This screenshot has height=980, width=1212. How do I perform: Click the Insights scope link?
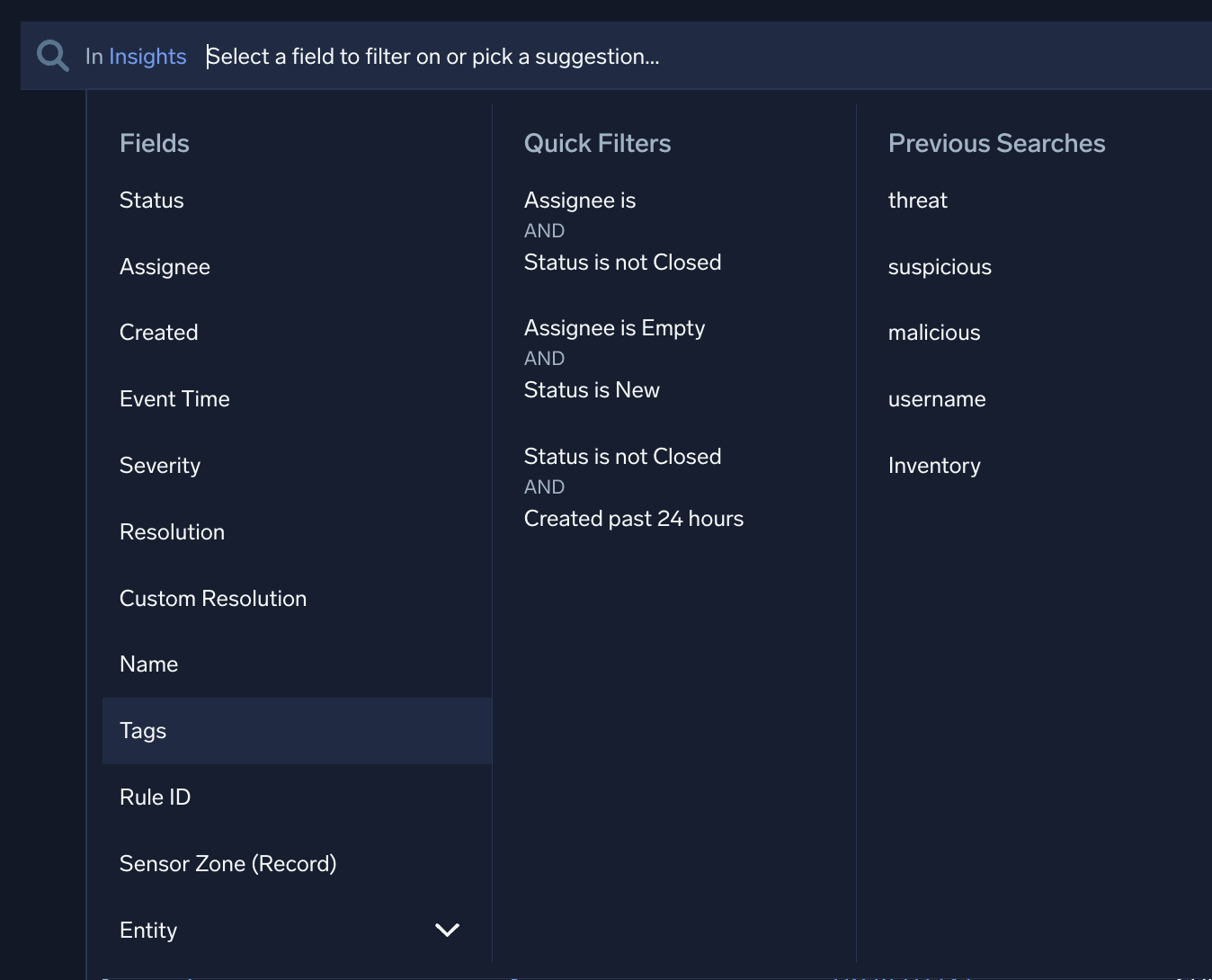(147, 57)
